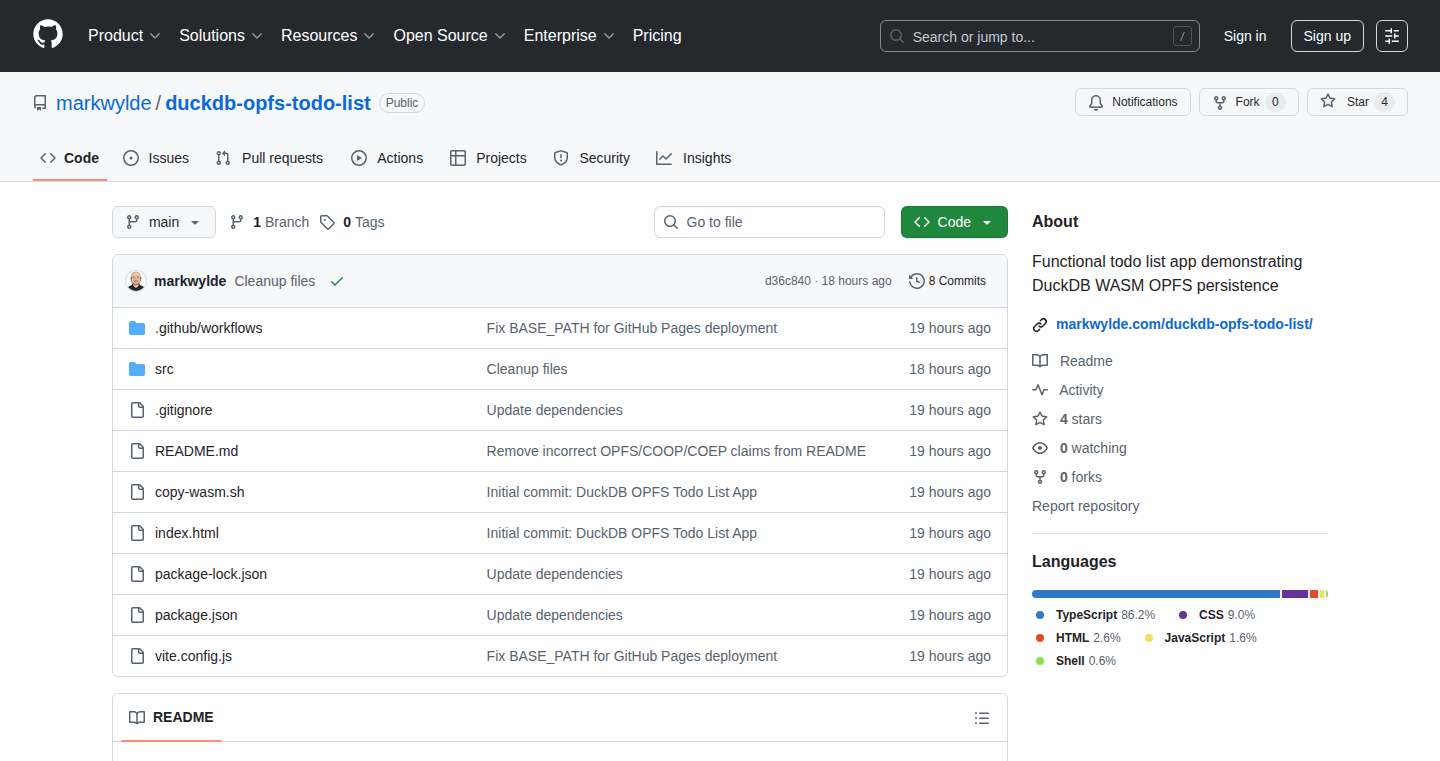The height and width of the screenshot is (761, 1440).
Task: Open the Security tab
Action: [591, 158]
